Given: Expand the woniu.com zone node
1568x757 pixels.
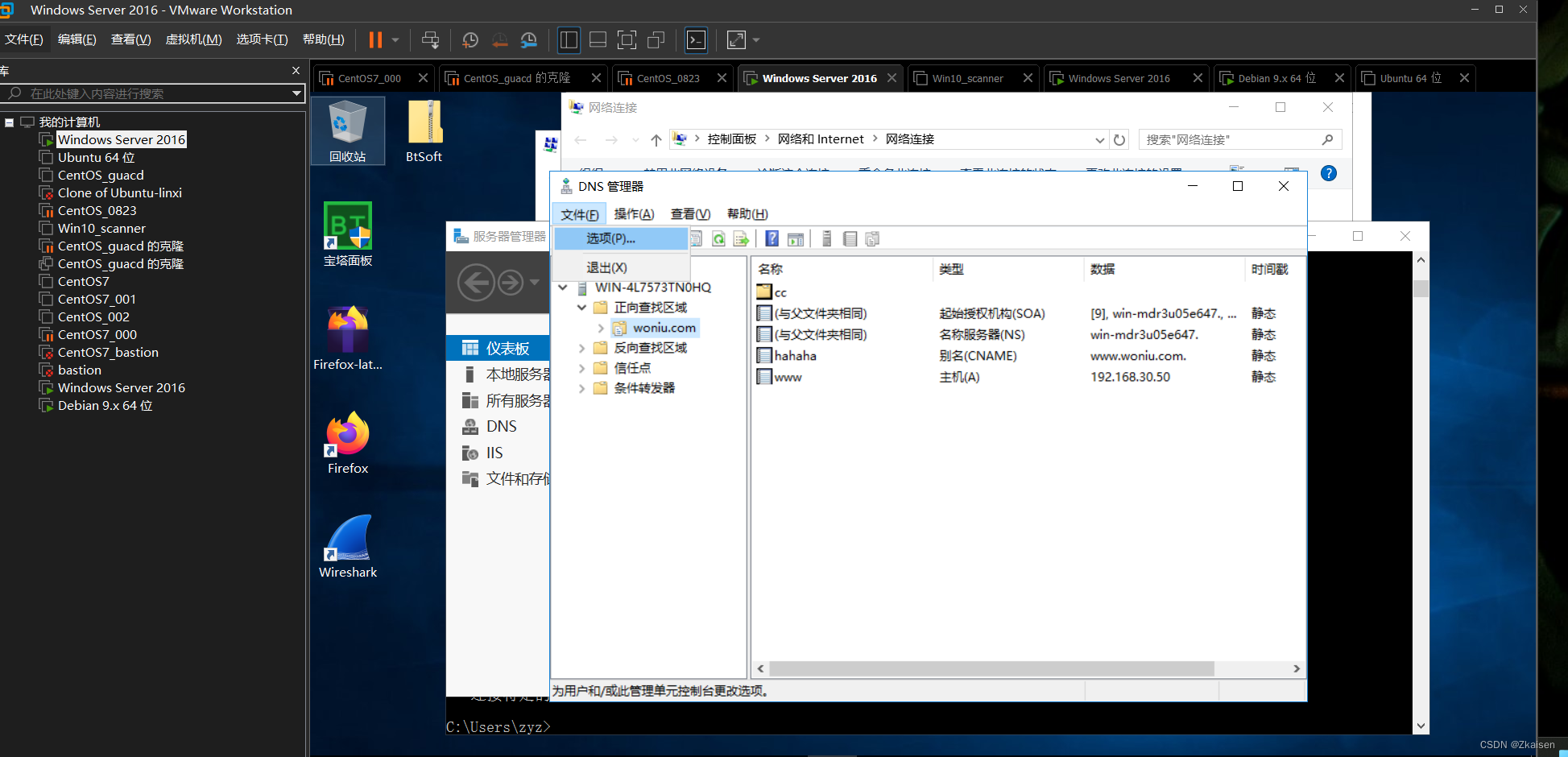Looking at the screenshot, I should [601, 328].
